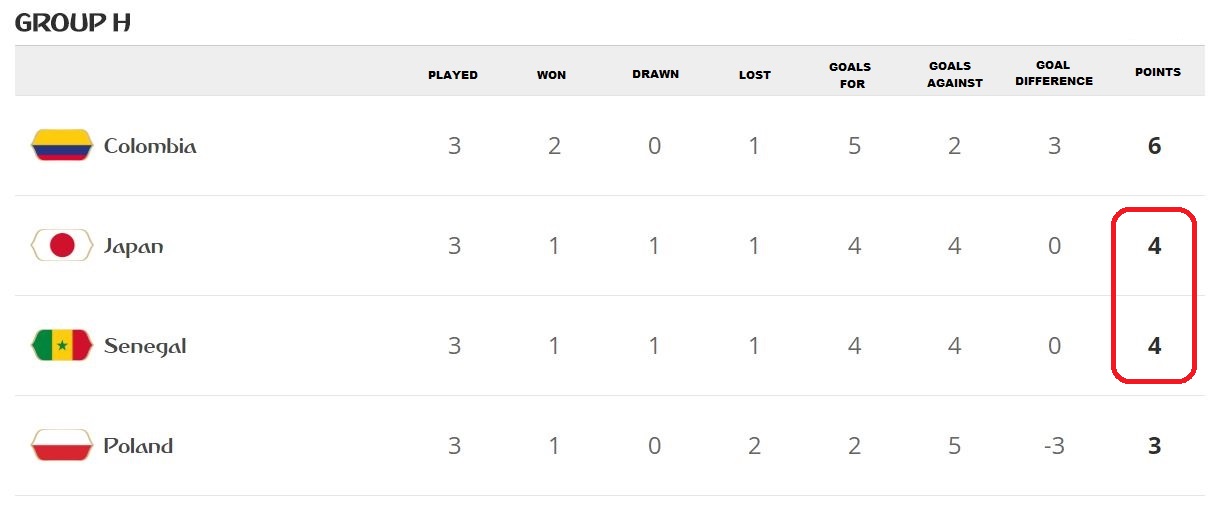The height and width of the screenshot is (509, 1212).
Task: Click the LOST column header
Action: (754, 75)
